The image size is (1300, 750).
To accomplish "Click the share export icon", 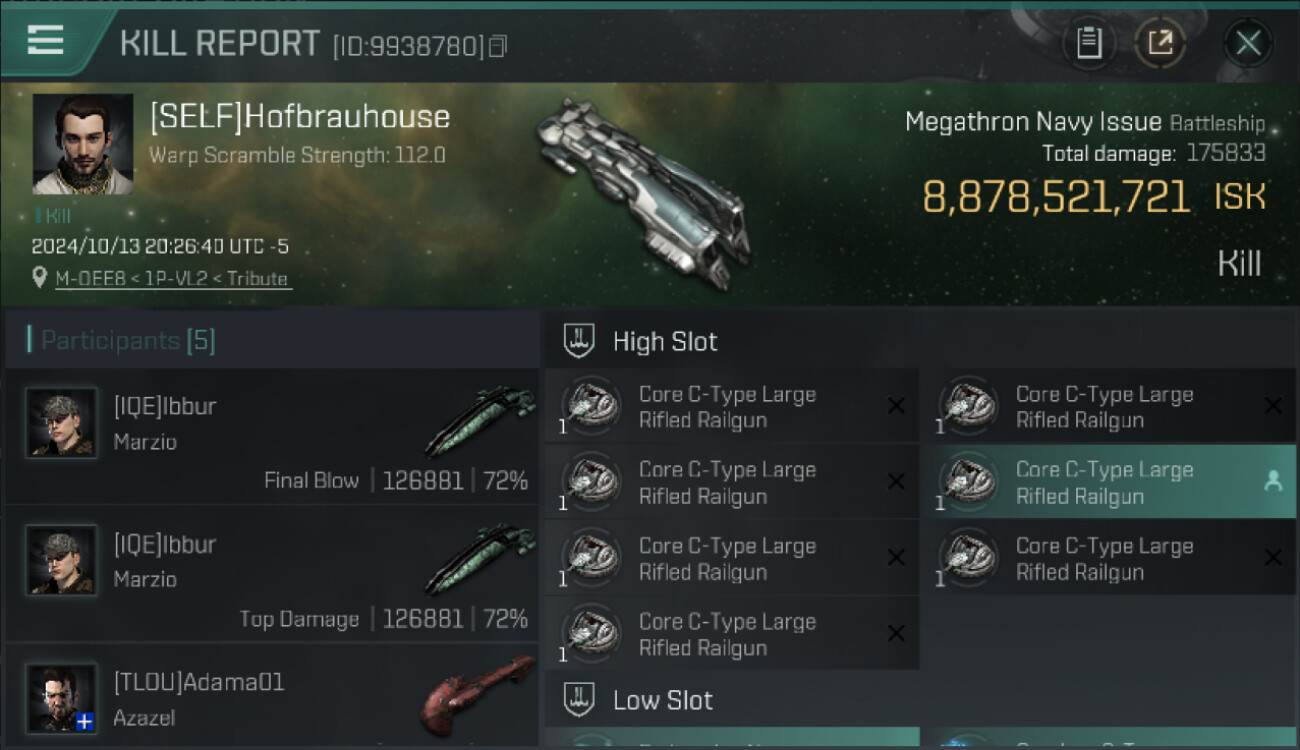I will point(1160,43).
